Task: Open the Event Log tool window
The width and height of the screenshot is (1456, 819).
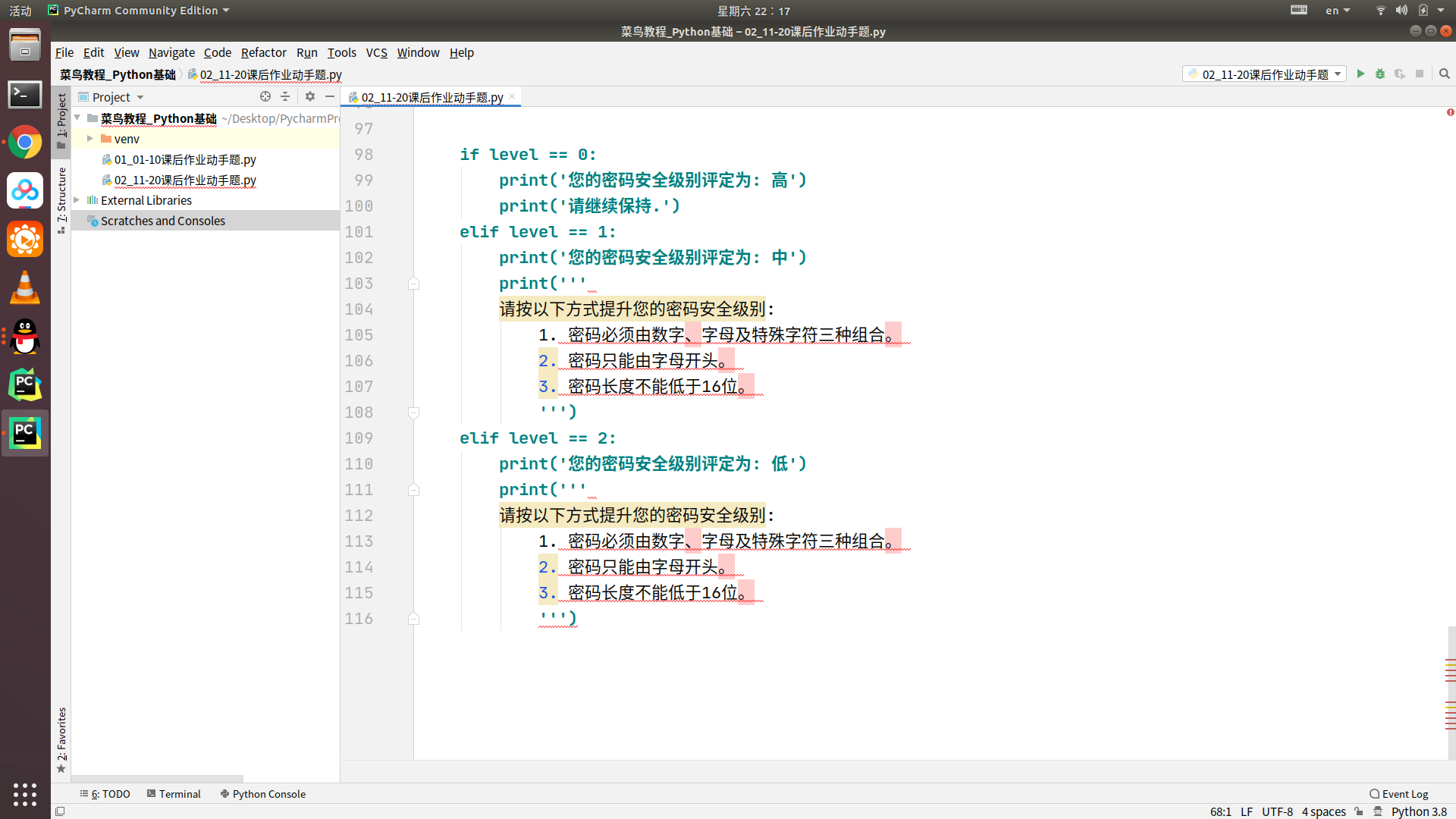Action: coord(1398,794)
